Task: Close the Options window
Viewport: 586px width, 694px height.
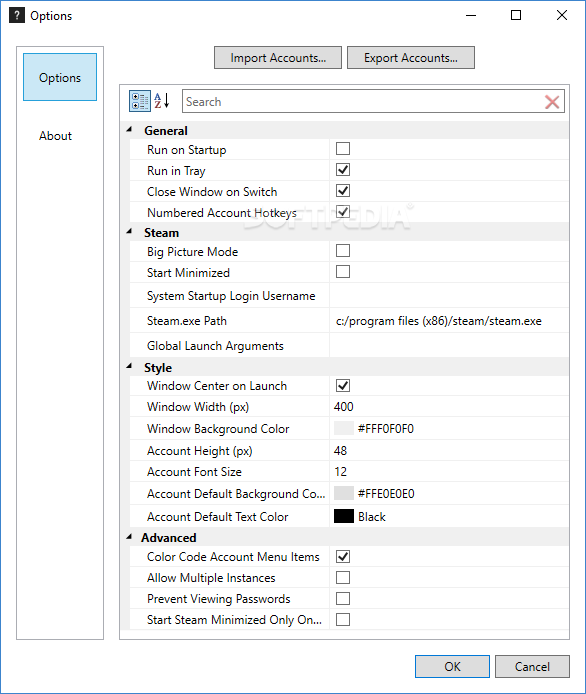Action: pos(562,15)
